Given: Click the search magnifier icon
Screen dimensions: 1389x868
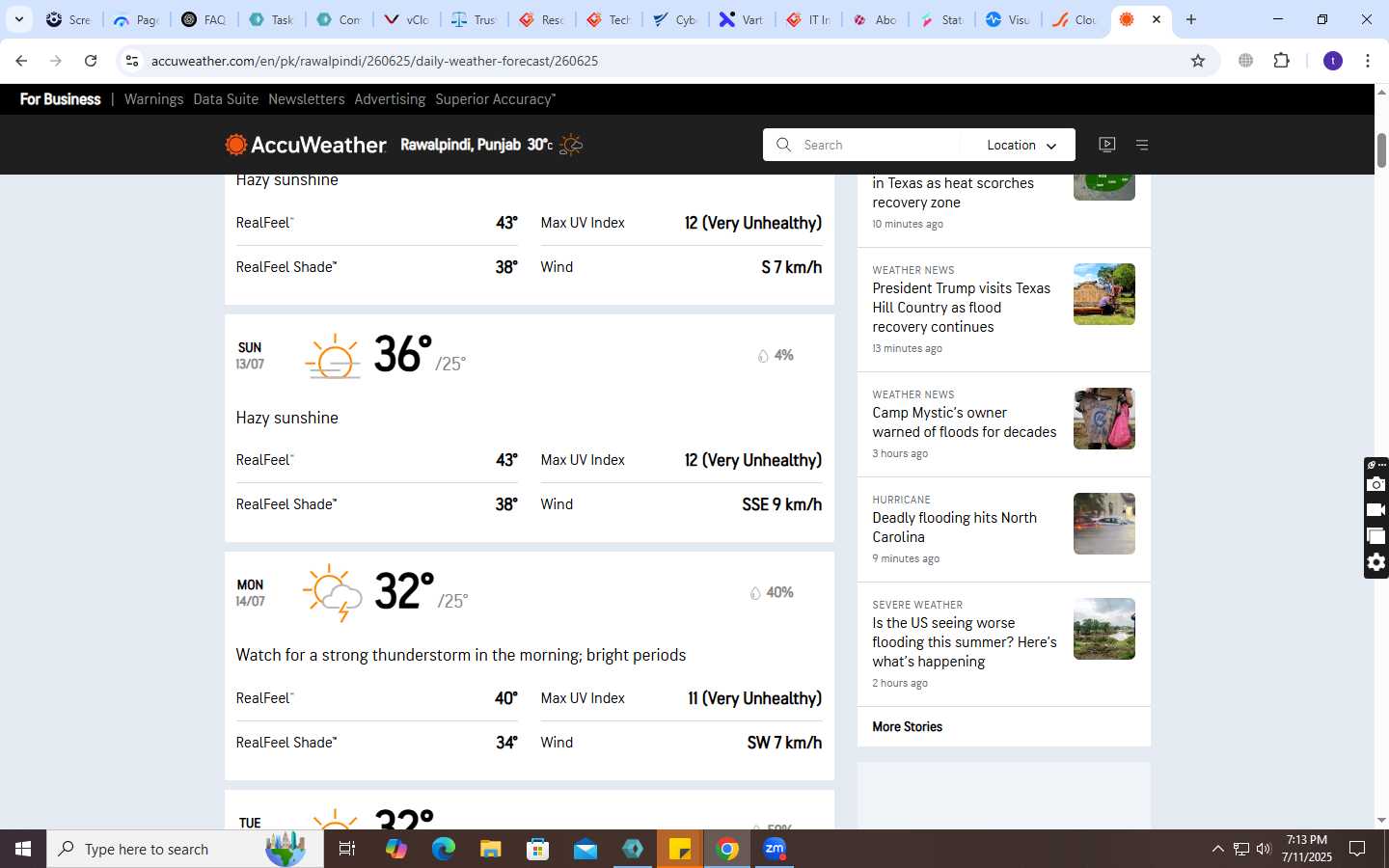Looking at the screenshot, I should pos(784,145).
